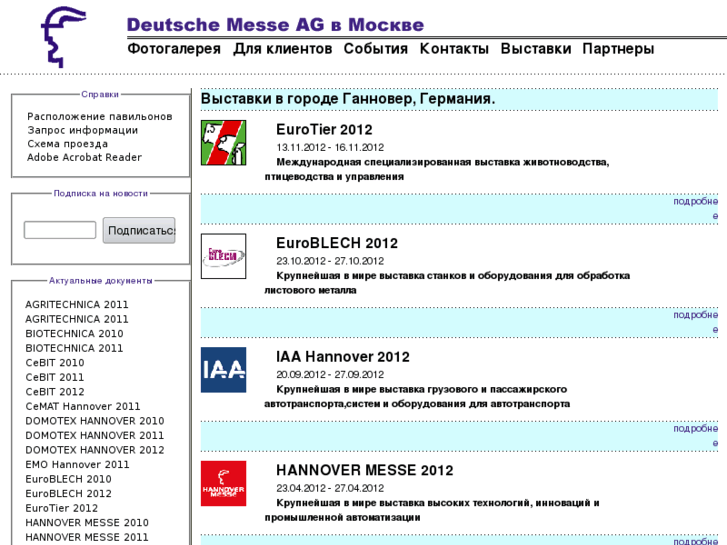Open EuroBLECH 2012 exhibition title
This screenshot has width=727, height=545.
click(337, 243)
